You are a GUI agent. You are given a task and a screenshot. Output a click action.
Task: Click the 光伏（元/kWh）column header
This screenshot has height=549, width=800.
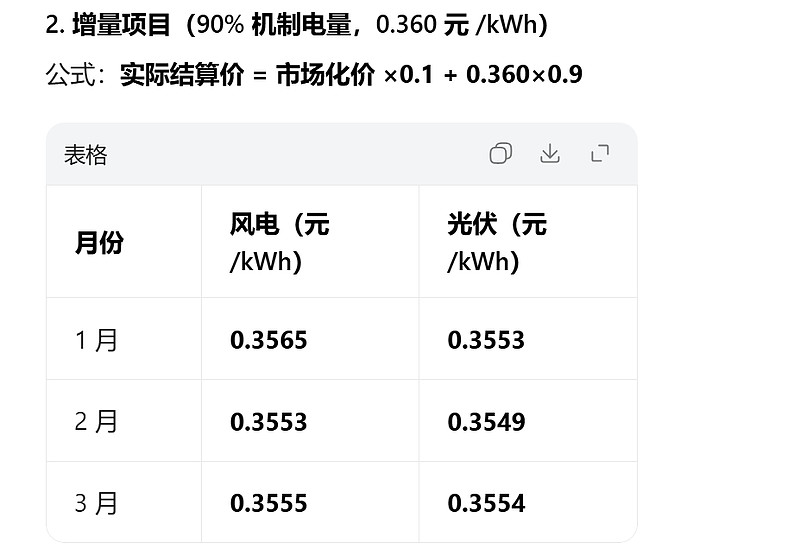pyautogui.click(x=497, y=242)
